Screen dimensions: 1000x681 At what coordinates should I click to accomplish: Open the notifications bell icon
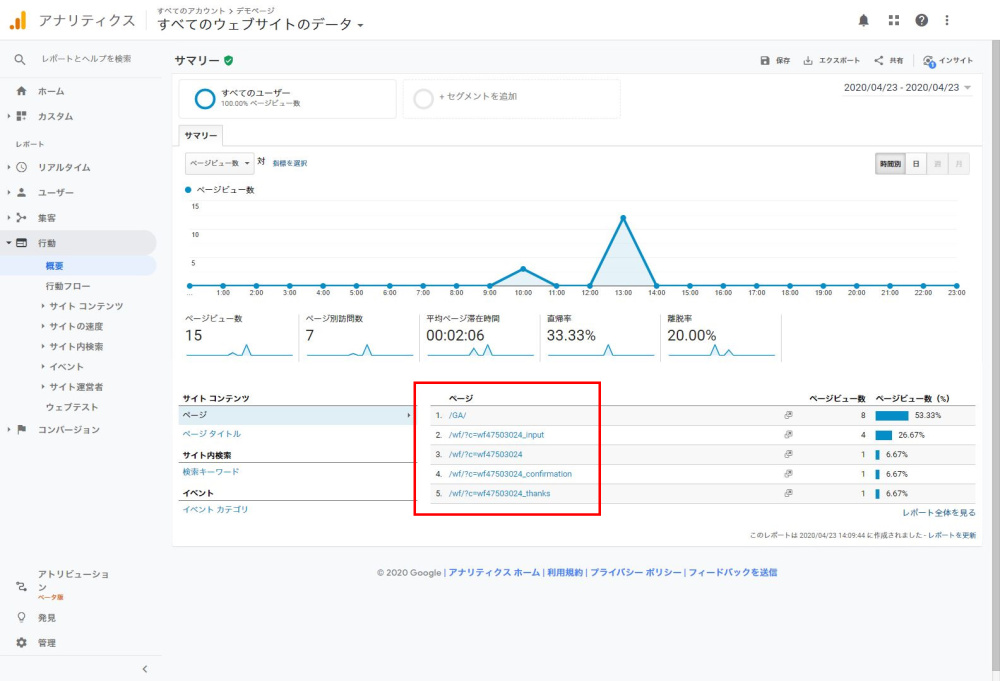pos(864,20)
